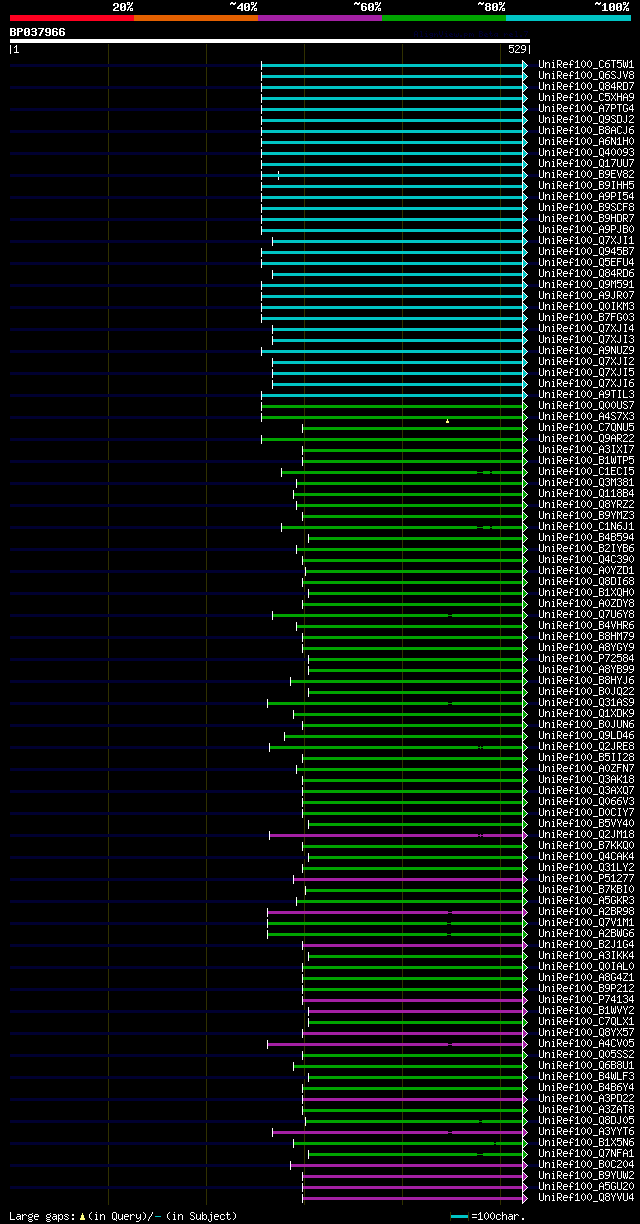Click the query end position 529

click(517, 49)
